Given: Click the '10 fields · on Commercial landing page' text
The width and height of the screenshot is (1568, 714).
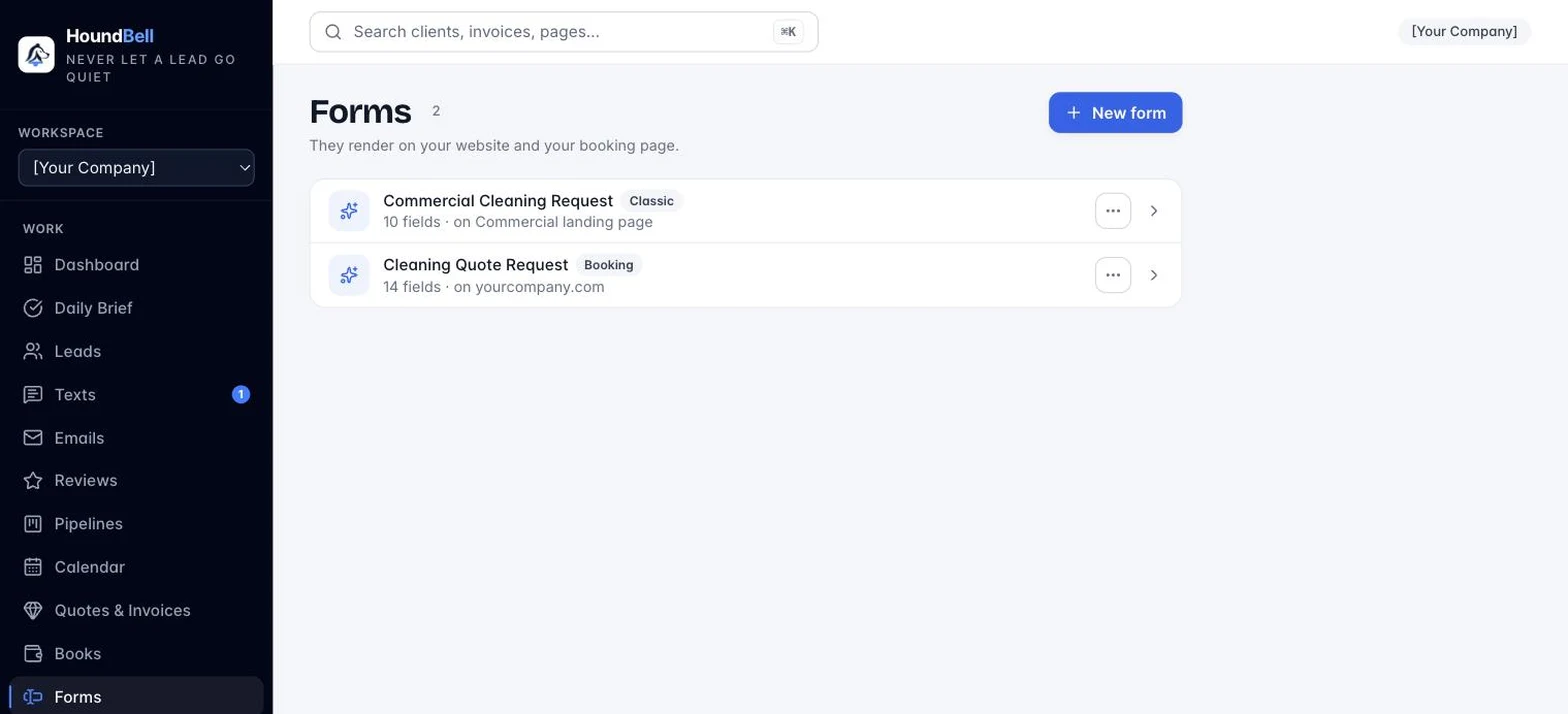Looking at the screenshot, I should (x=518, y=222).
